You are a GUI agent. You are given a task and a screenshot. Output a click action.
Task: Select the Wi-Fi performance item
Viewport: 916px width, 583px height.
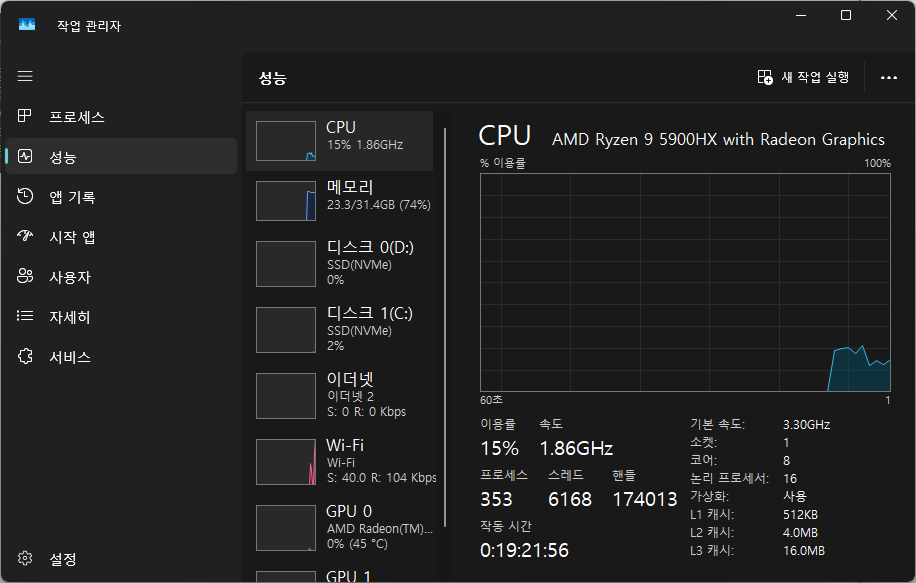tap(340, 462)
